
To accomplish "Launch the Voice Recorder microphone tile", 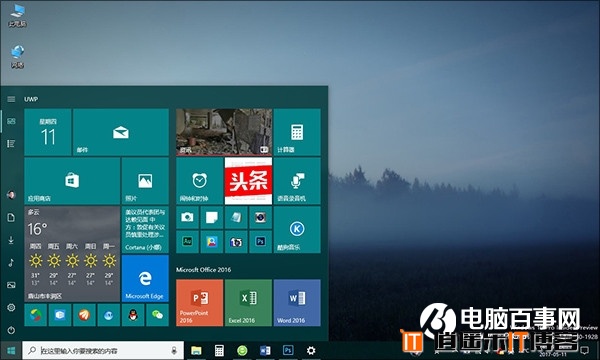I will (297, 181).
